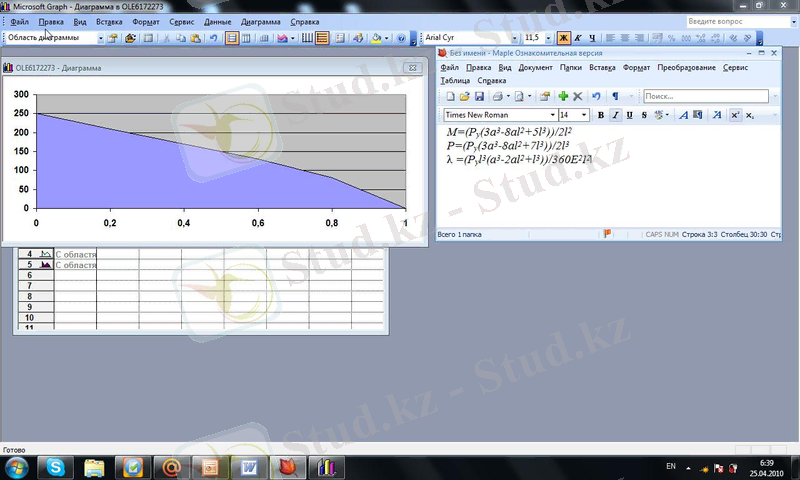Click the Save floppy disk icon in Maple
Viewport: 800px width, 480px height.
click(479, 96)
